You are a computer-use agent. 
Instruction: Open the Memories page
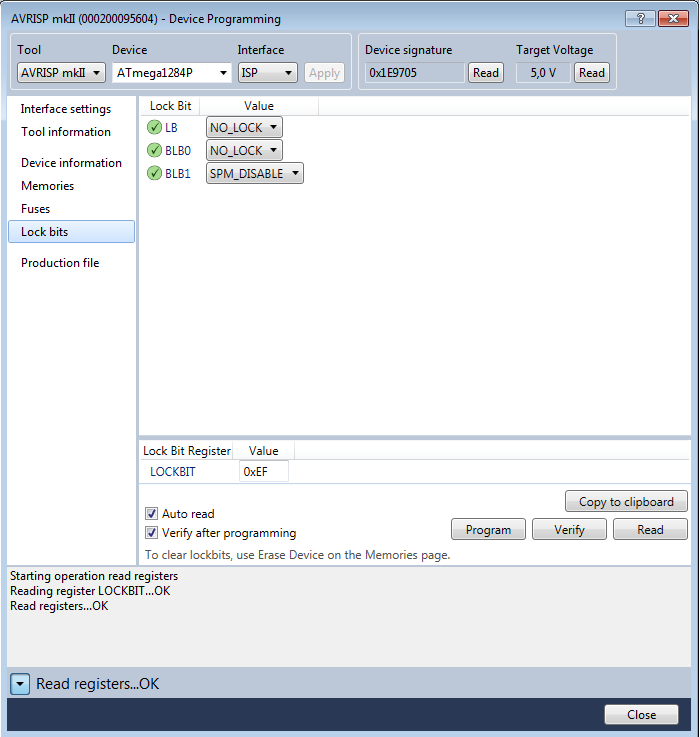point(47,186)
